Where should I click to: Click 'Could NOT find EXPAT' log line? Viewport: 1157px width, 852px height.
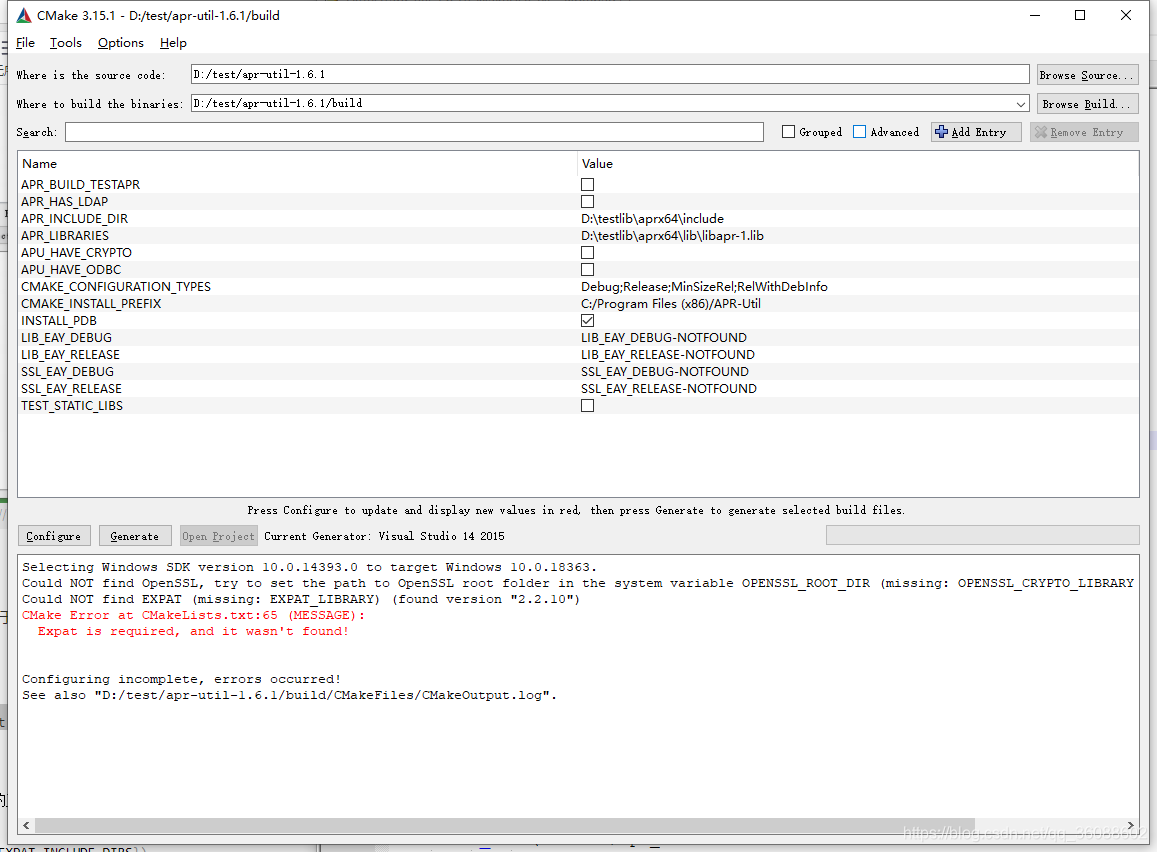click(301, 599)
